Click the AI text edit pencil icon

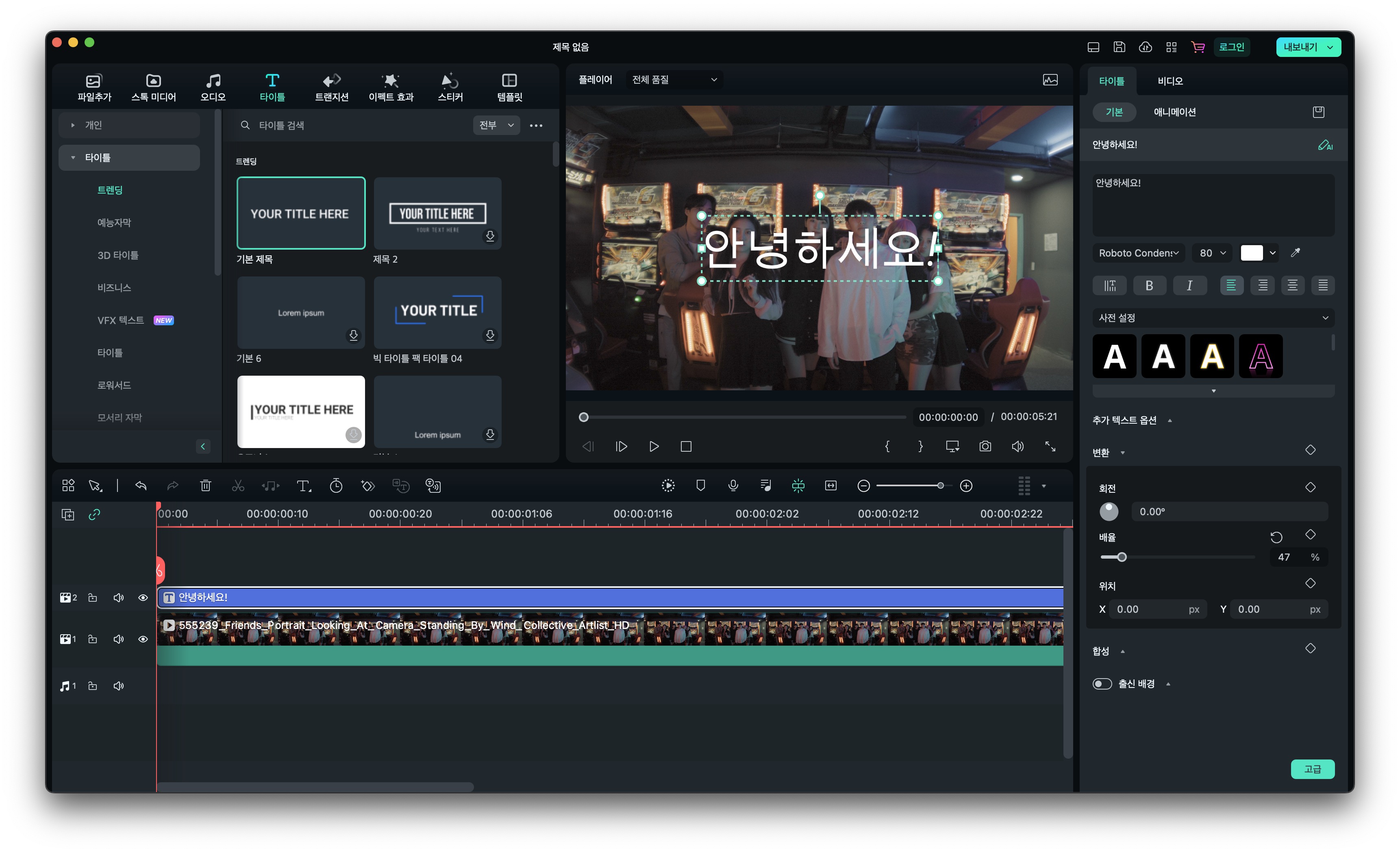point(1324,146)
